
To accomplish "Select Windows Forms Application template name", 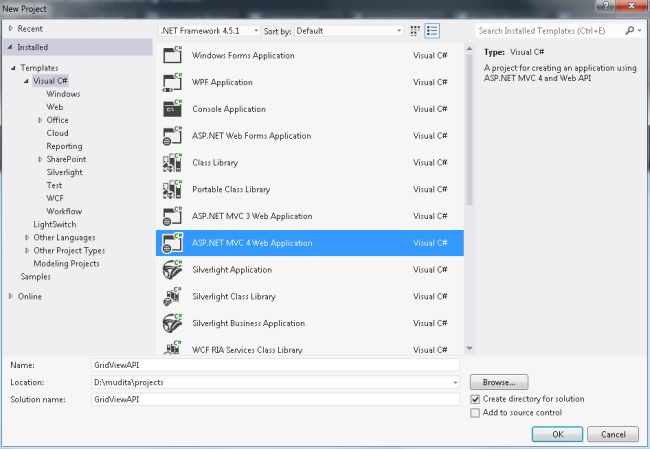I will (243, 55).
